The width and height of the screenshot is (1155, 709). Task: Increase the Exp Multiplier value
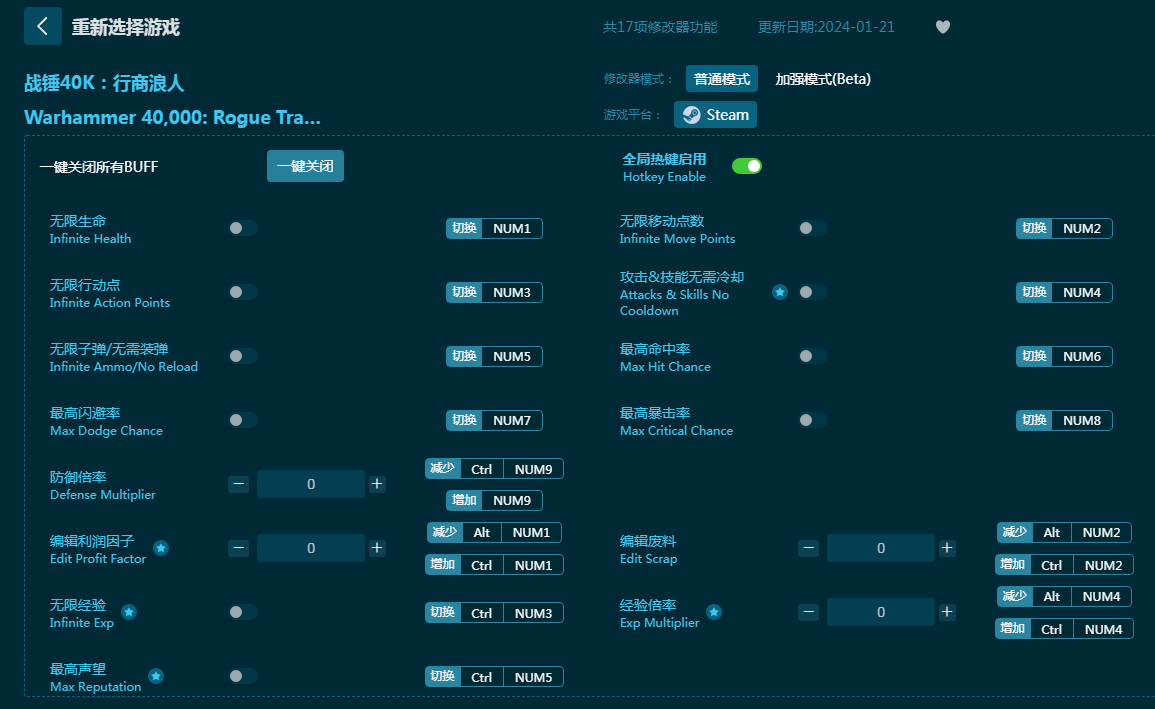(947, 612)
